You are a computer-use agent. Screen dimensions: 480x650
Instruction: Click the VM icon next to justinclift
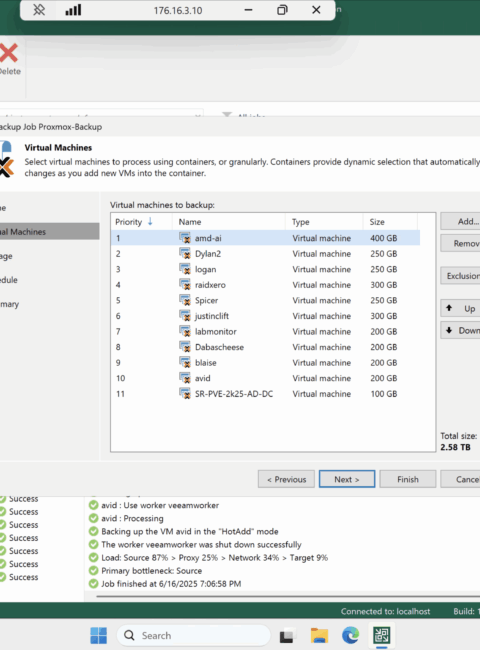pos(184,315)
